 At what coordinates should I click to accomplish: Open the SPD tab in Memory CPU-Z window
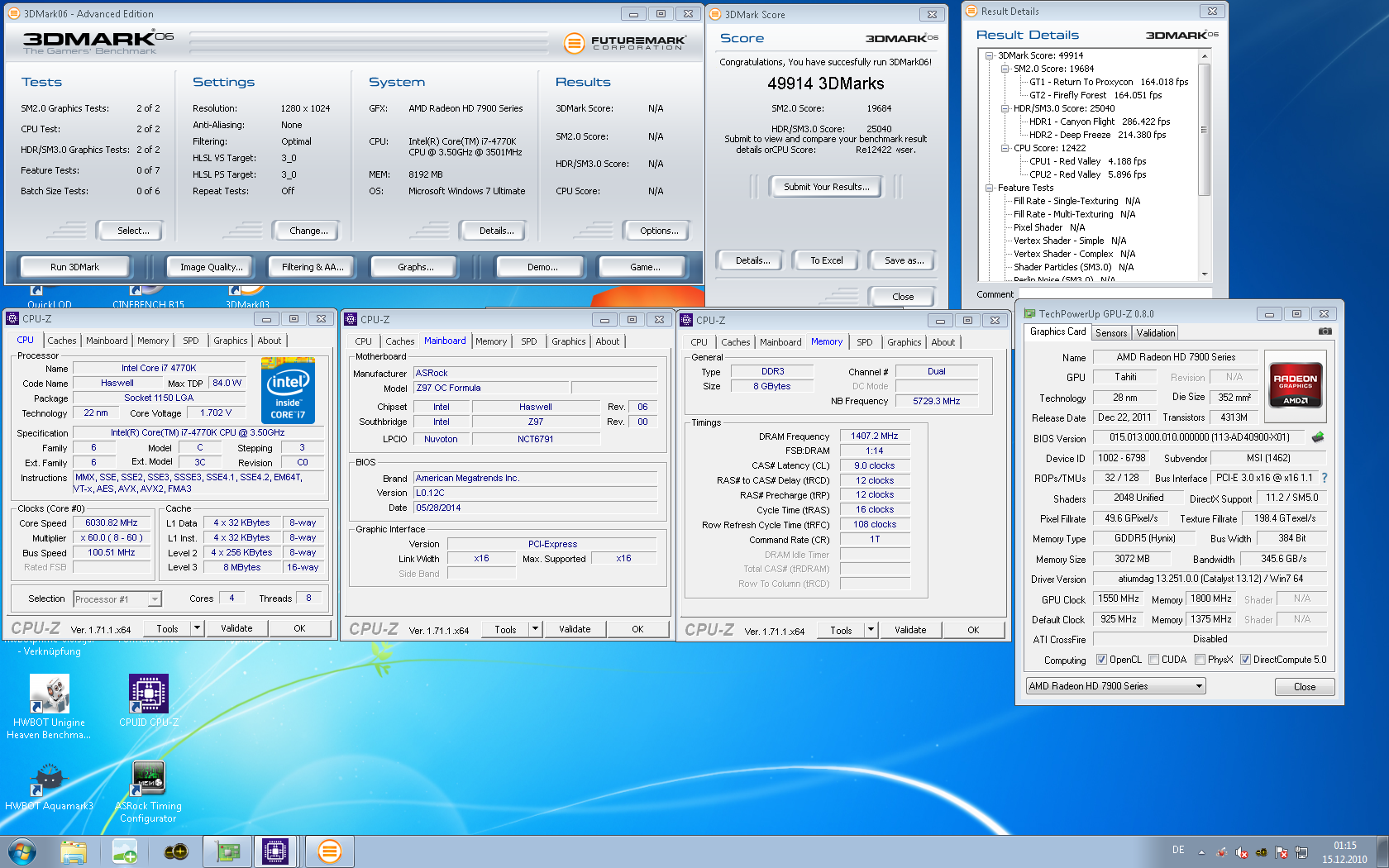click(x=865, y=342)
